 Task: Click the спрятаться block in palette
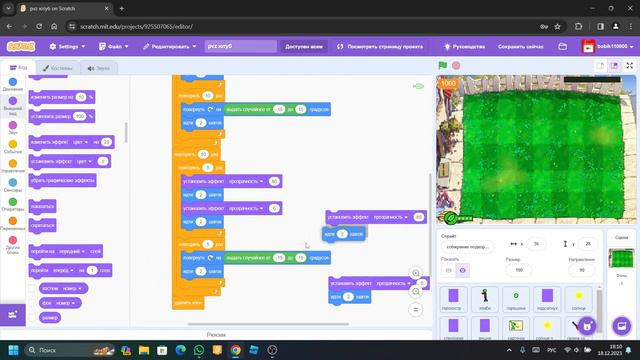(x=42, y=225)
